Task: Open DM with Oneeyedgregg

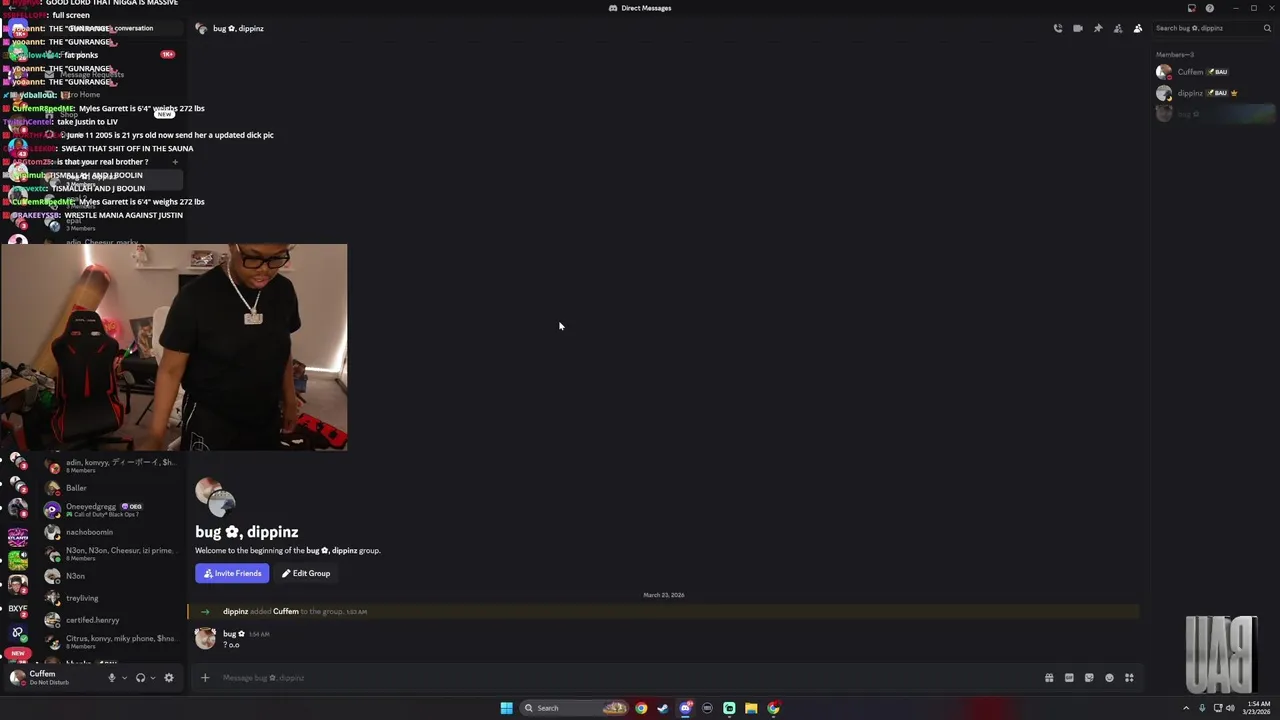Action: [x=110, y=510]
